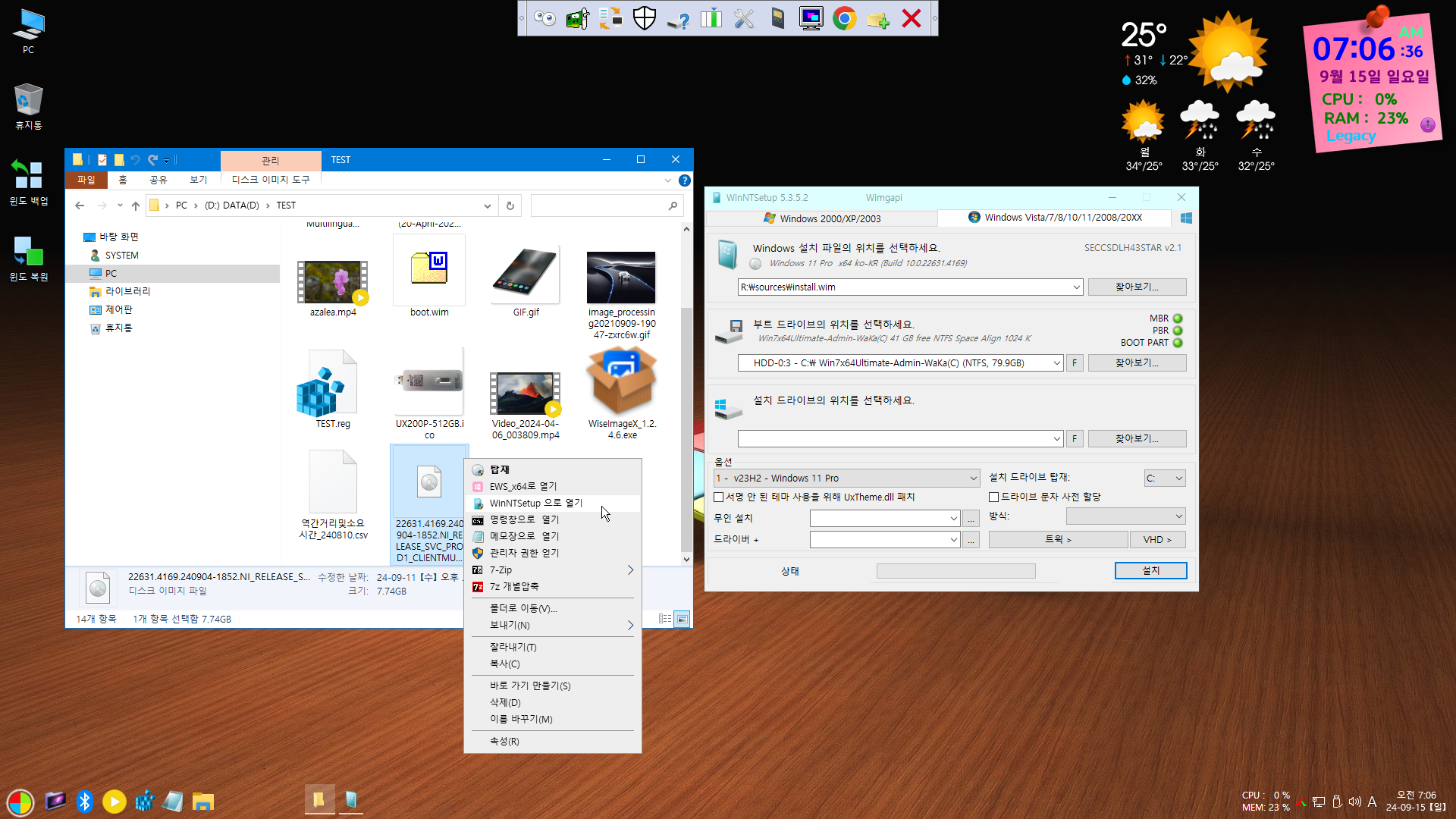Switch to Windows 2000/XP/2003 tab
This screenshot has height=819, width=1456.
point(822,218)
